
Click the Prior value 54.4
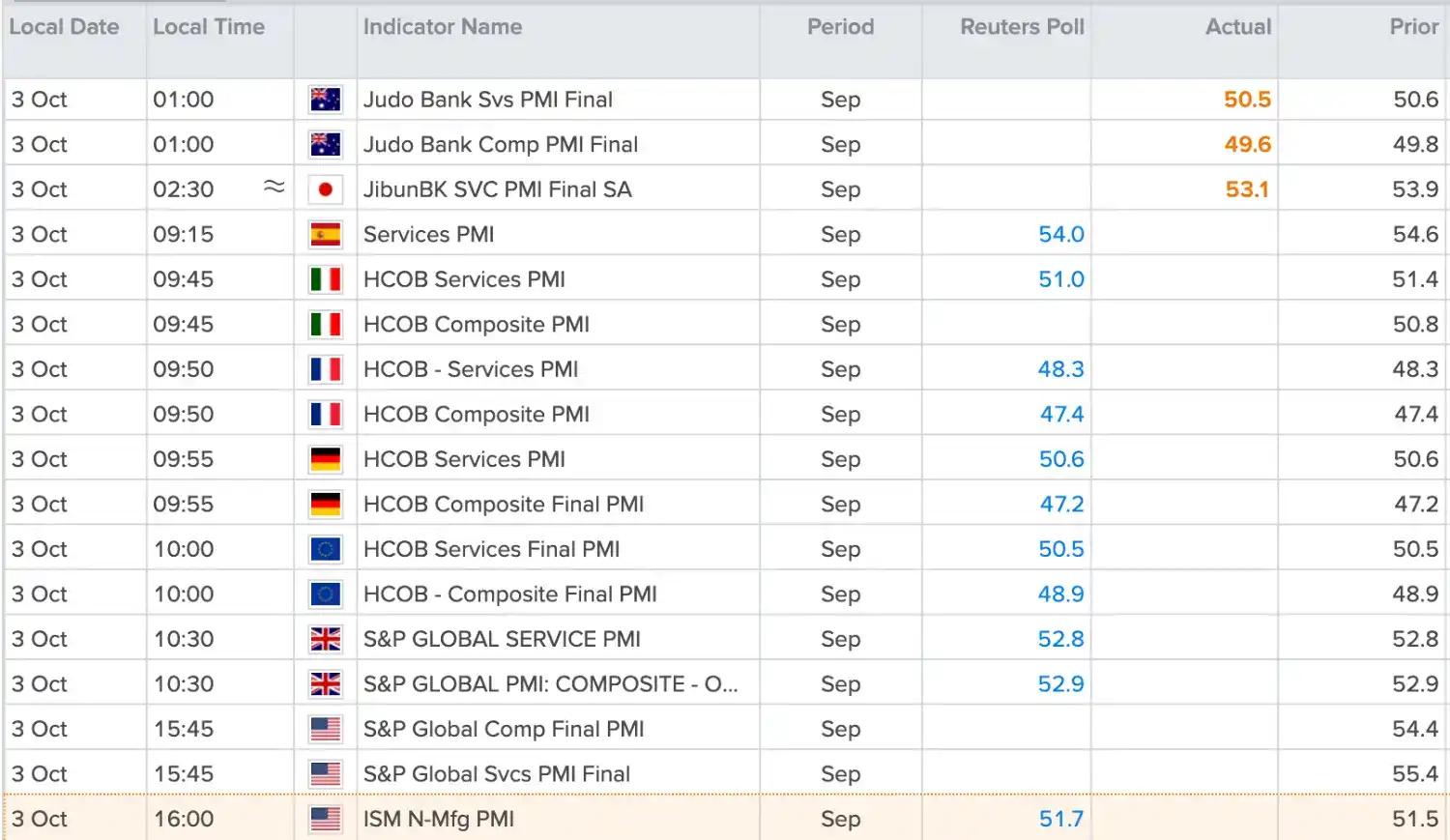1415,729
